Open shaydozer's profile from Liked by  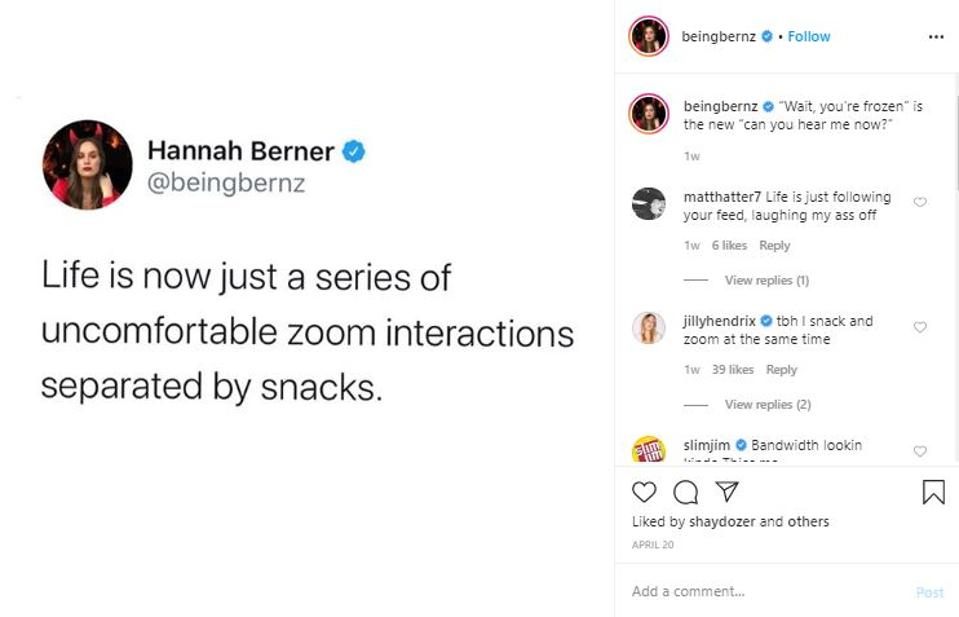click(x=722, y=522)
